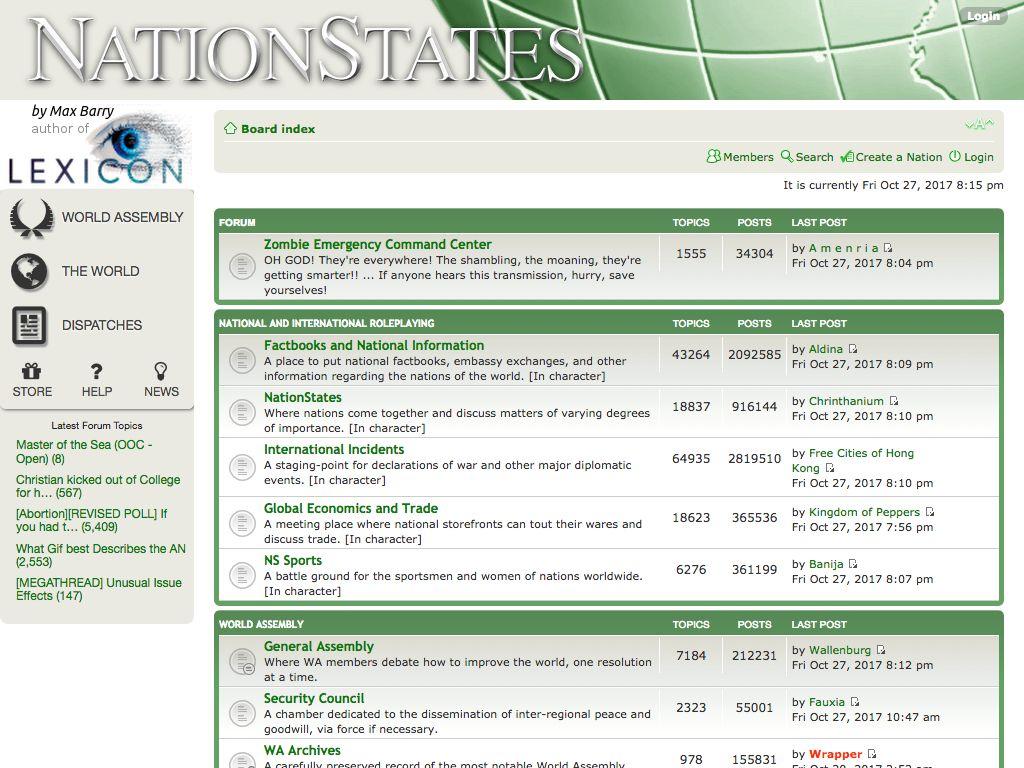Click forum status icon for NS Sports
1024x768 pixels.
click(242, 575)
